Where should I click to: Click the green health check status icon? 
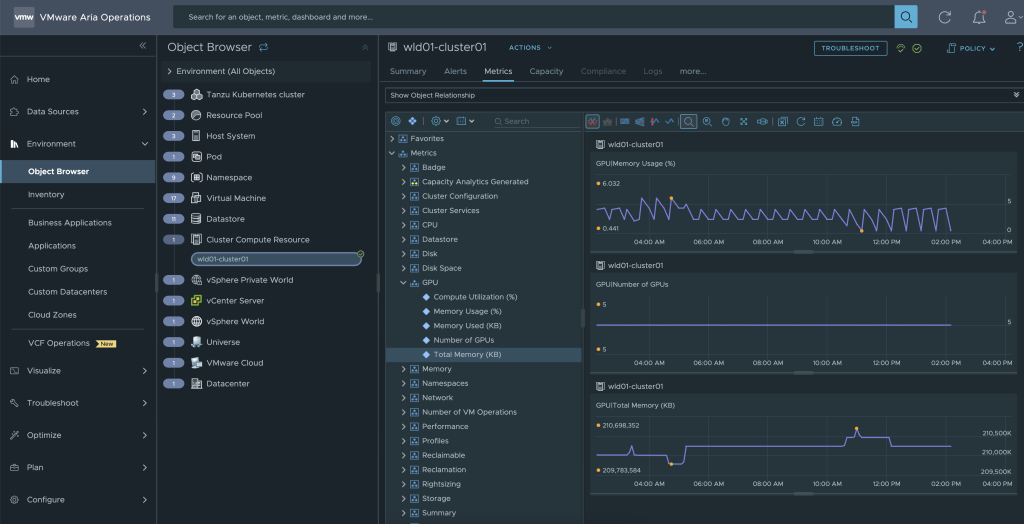pyautogui.click(x=917, y=48)
